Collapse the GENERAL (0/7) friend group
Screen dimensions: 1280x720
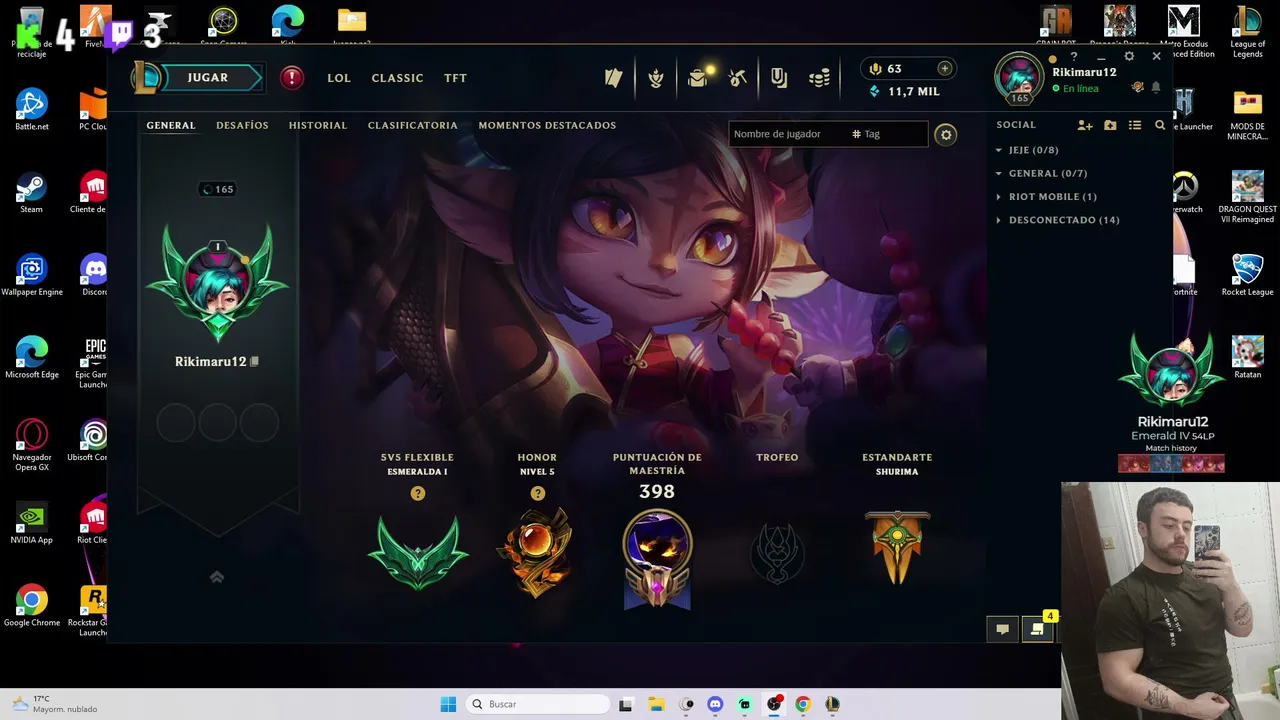tap(1041, 173)
